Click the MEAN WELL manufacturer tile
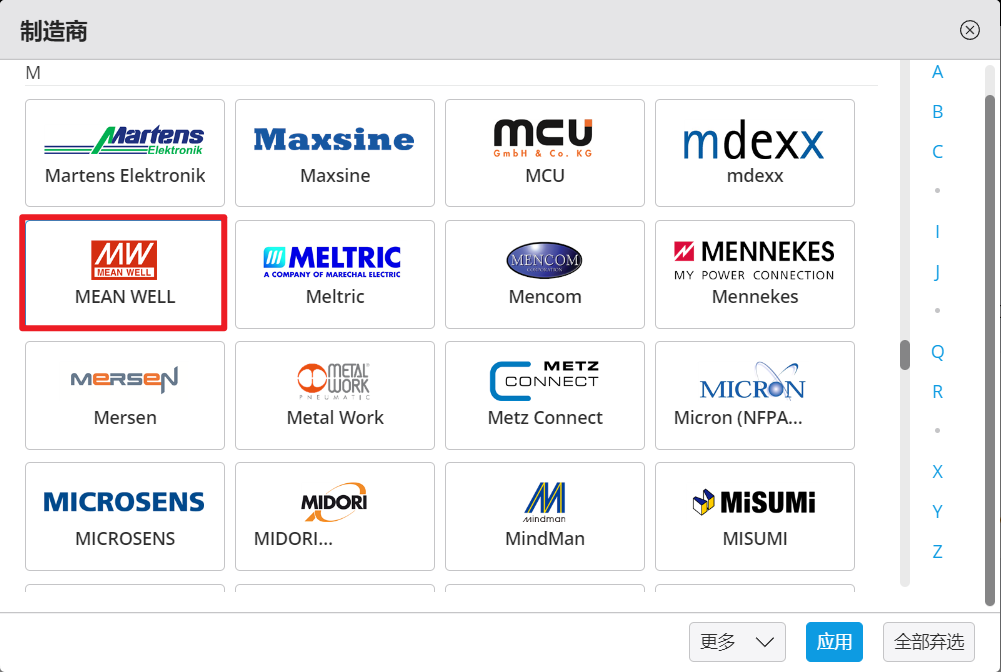The height and width of the screenshot is (672, 1001). 125,274
